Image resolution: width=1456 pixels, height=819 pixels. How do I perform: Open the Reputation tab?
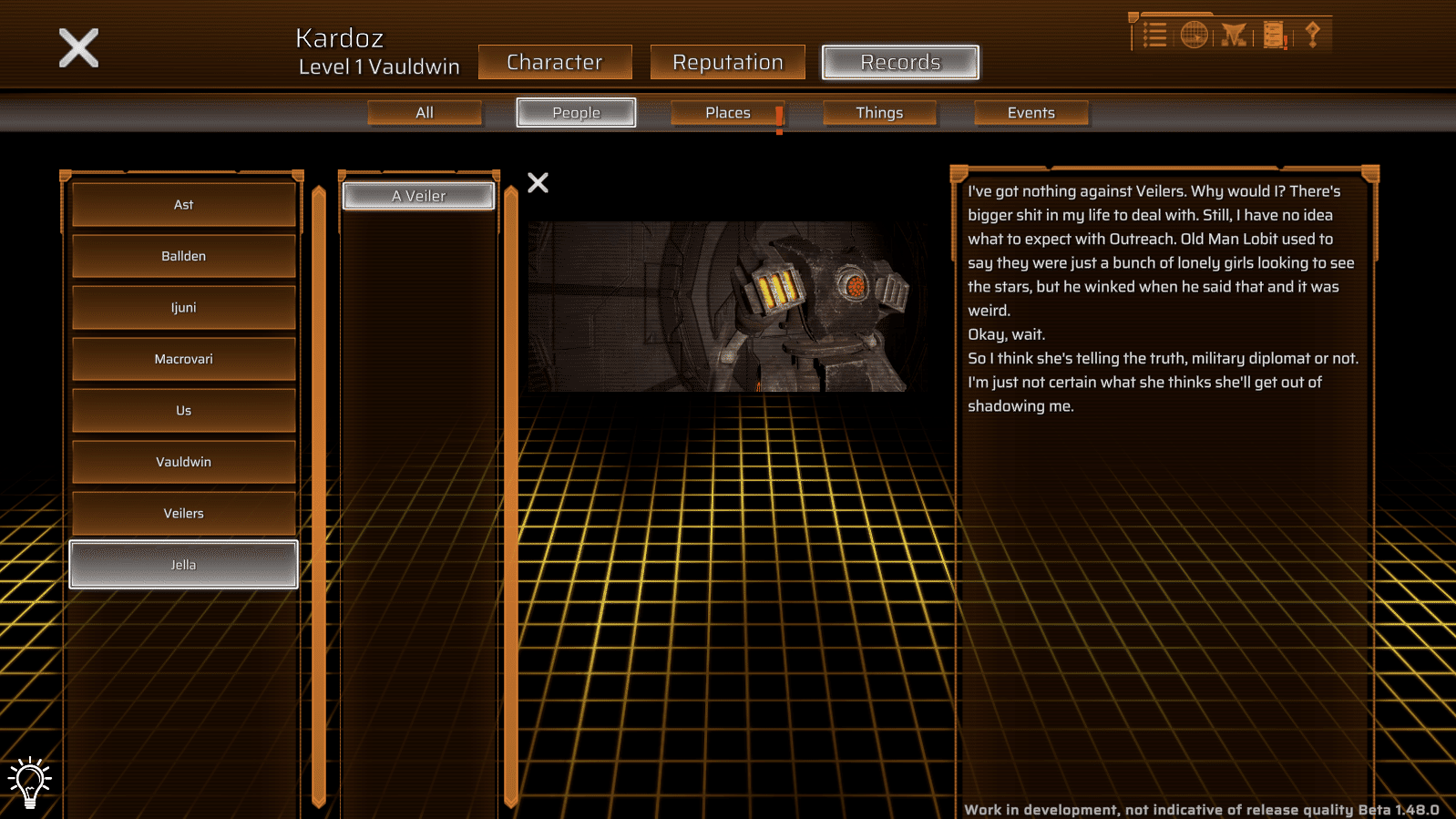click(x=728, y=62)
